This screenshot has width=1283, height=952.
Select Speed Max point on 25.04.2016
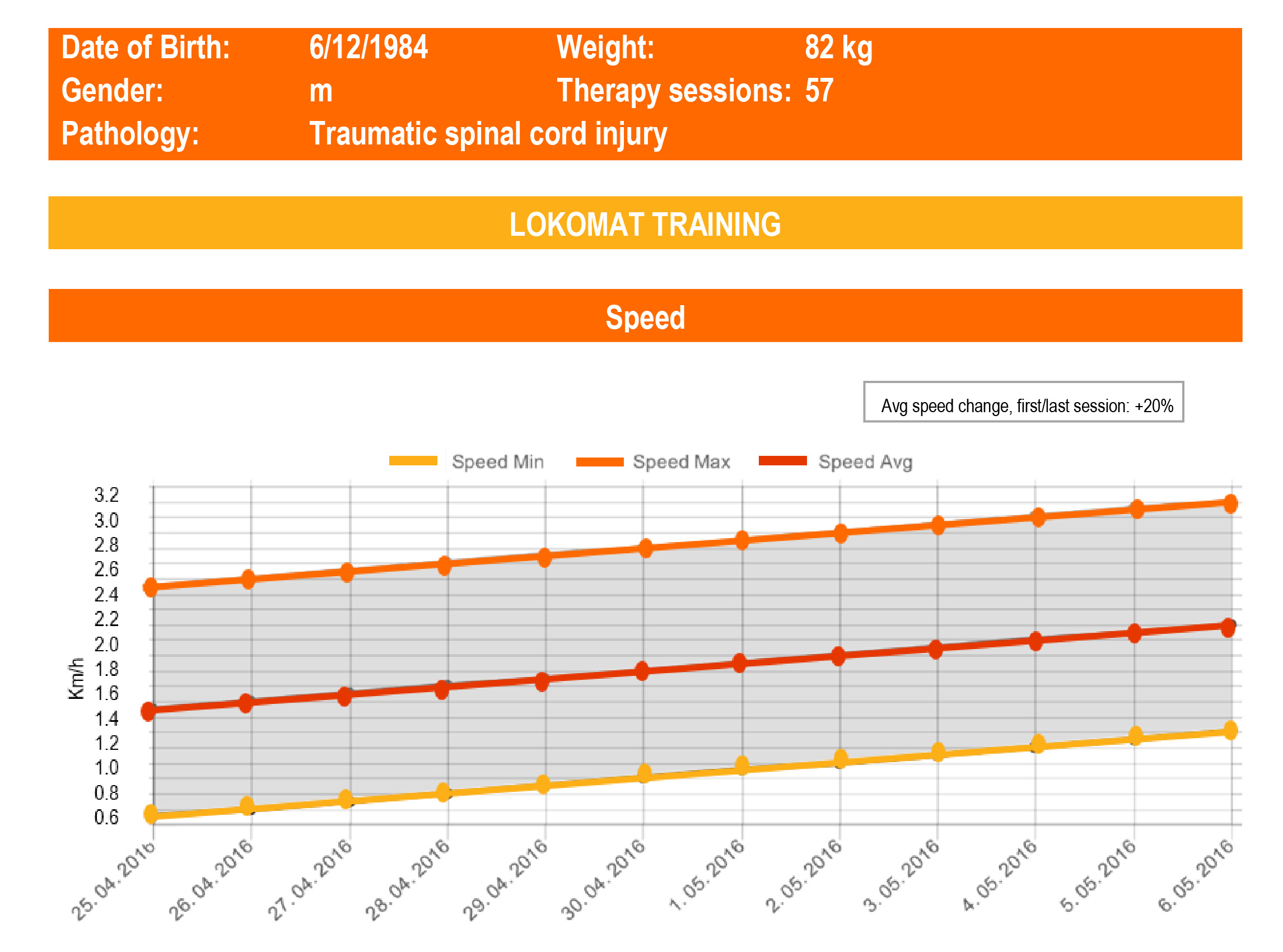coord(151,587)
